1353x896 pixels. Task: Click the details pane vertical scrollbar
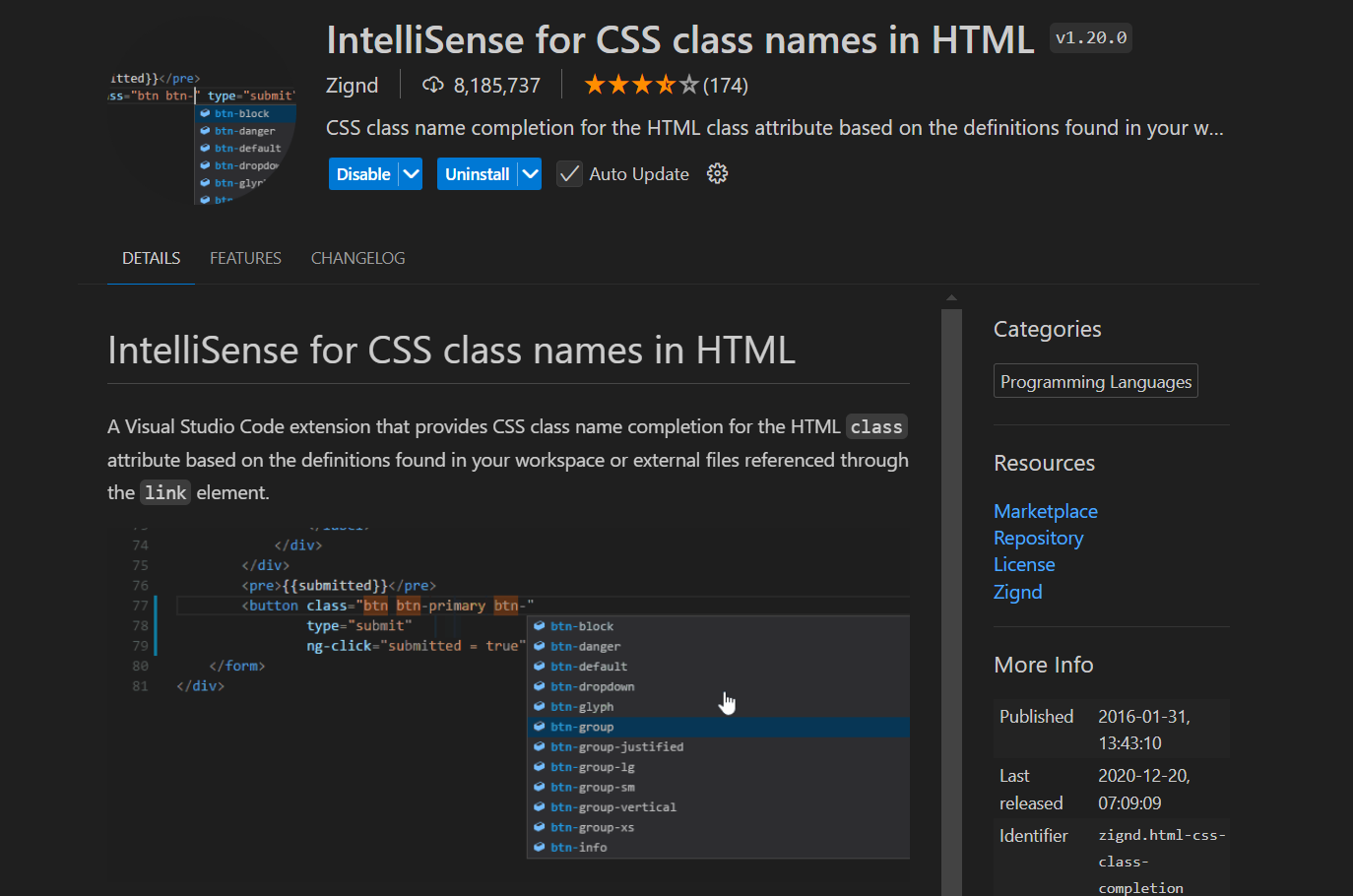(951, 591)
